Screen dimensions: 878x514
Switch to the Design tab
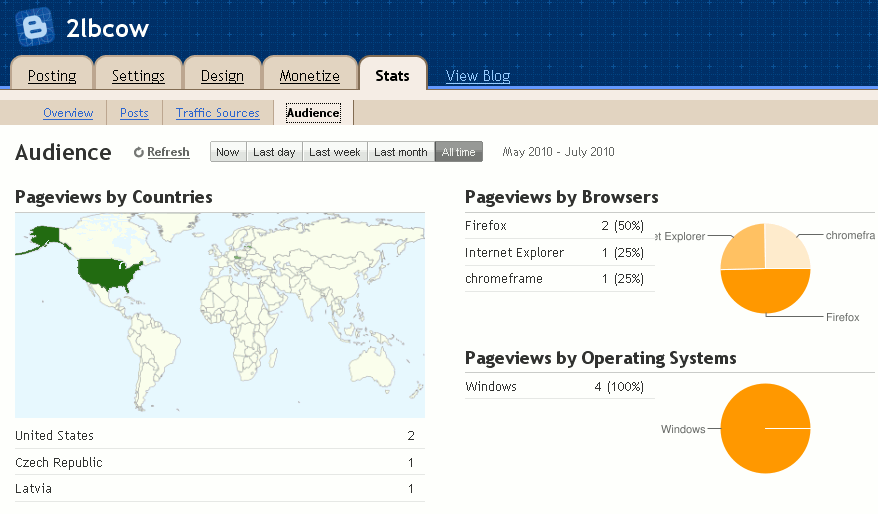[222, 76]
